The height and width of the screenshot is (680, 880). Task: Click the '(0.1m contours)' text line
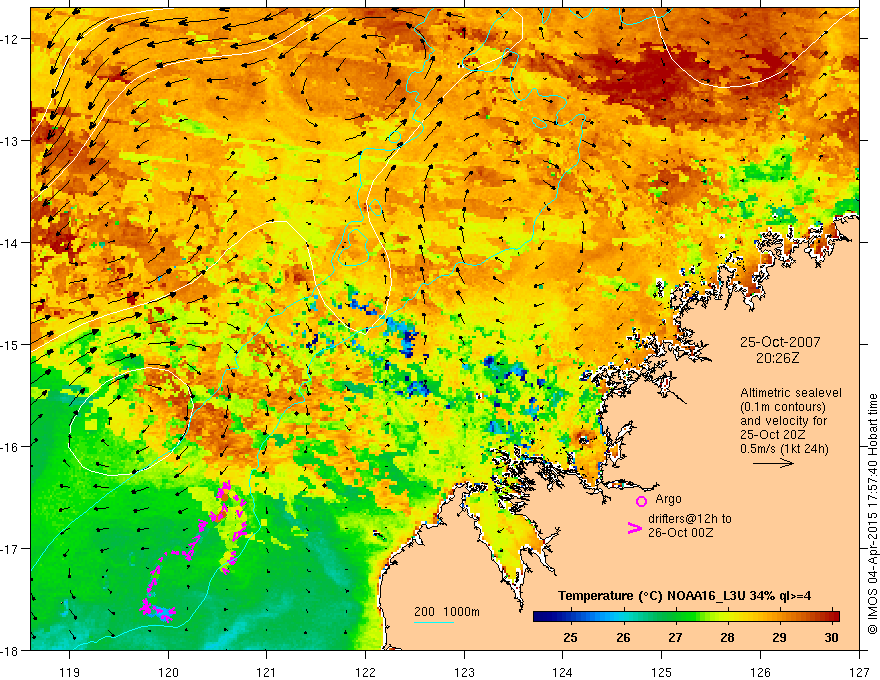[783, 407]
